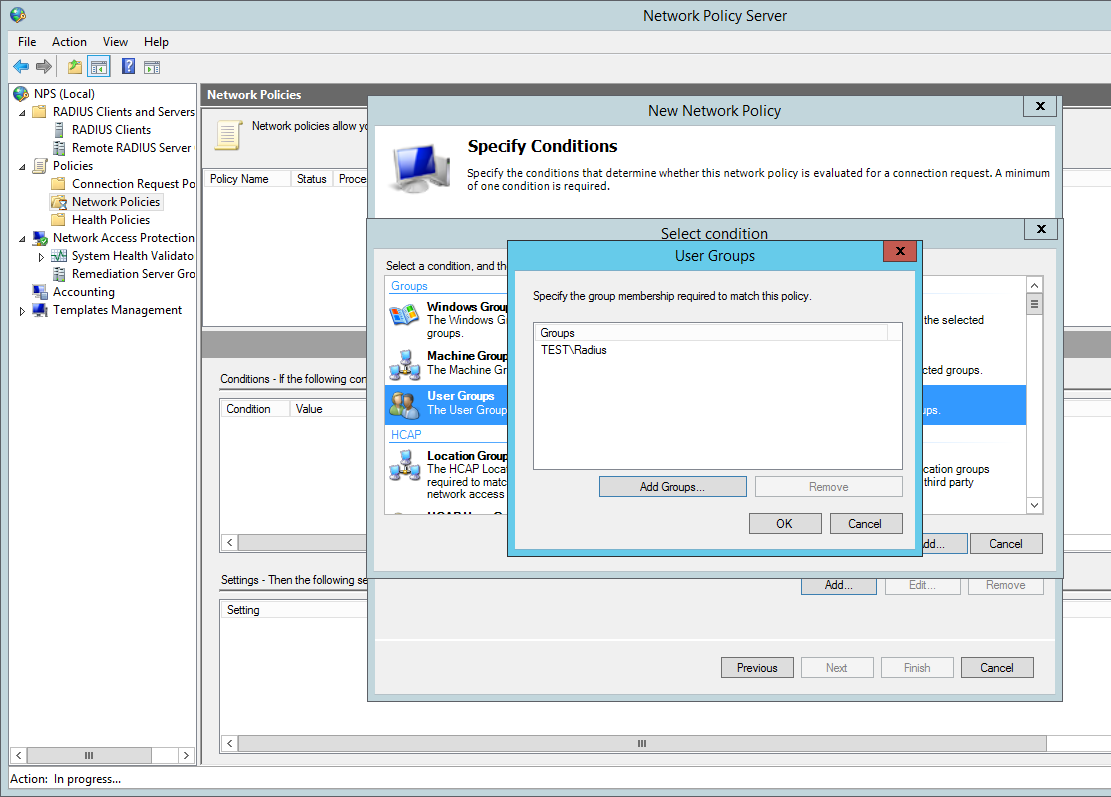Click the Groups column header in User Groups
Image resolution: width=1111 pixels, height=797 pixels.
tap(711, 332)
